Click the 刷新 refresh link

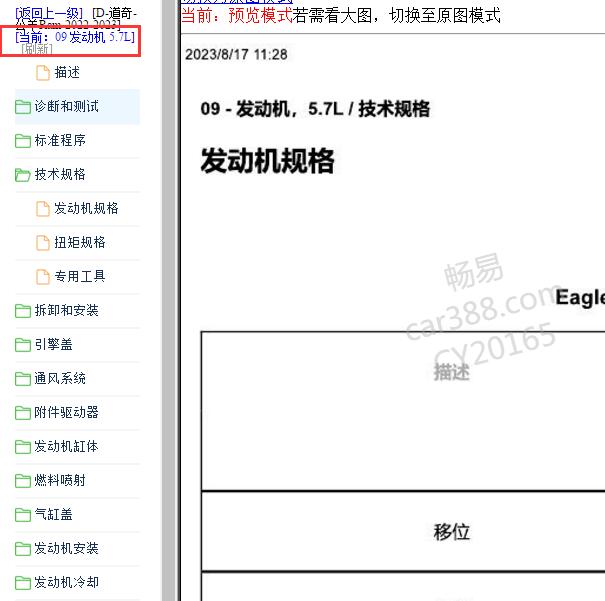pos(37,49)
